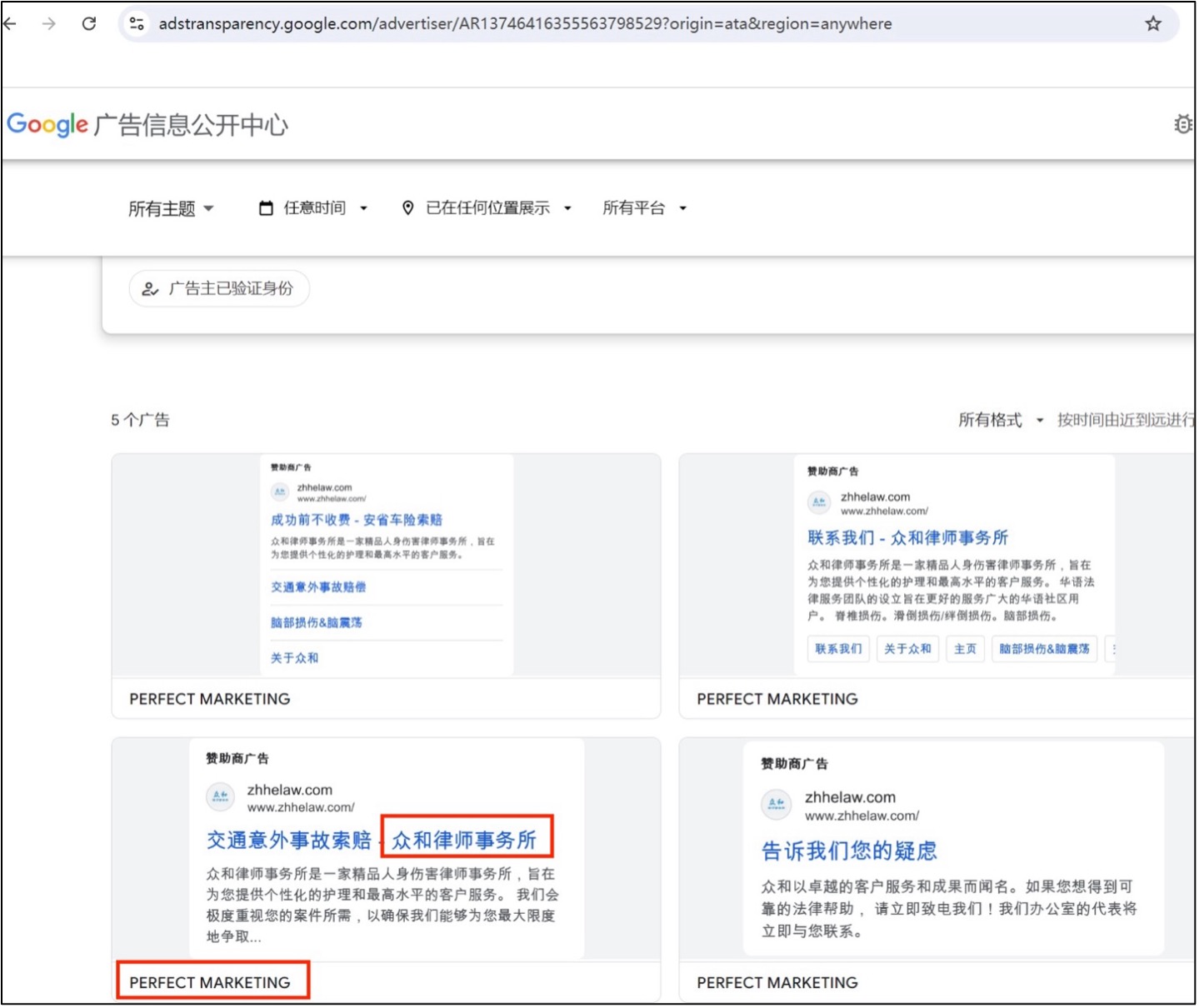This screenshot has height=1008, width=1199.
Task: Click the description starting 众和以卓越的客户服务
Action: (x=949, y=909)
